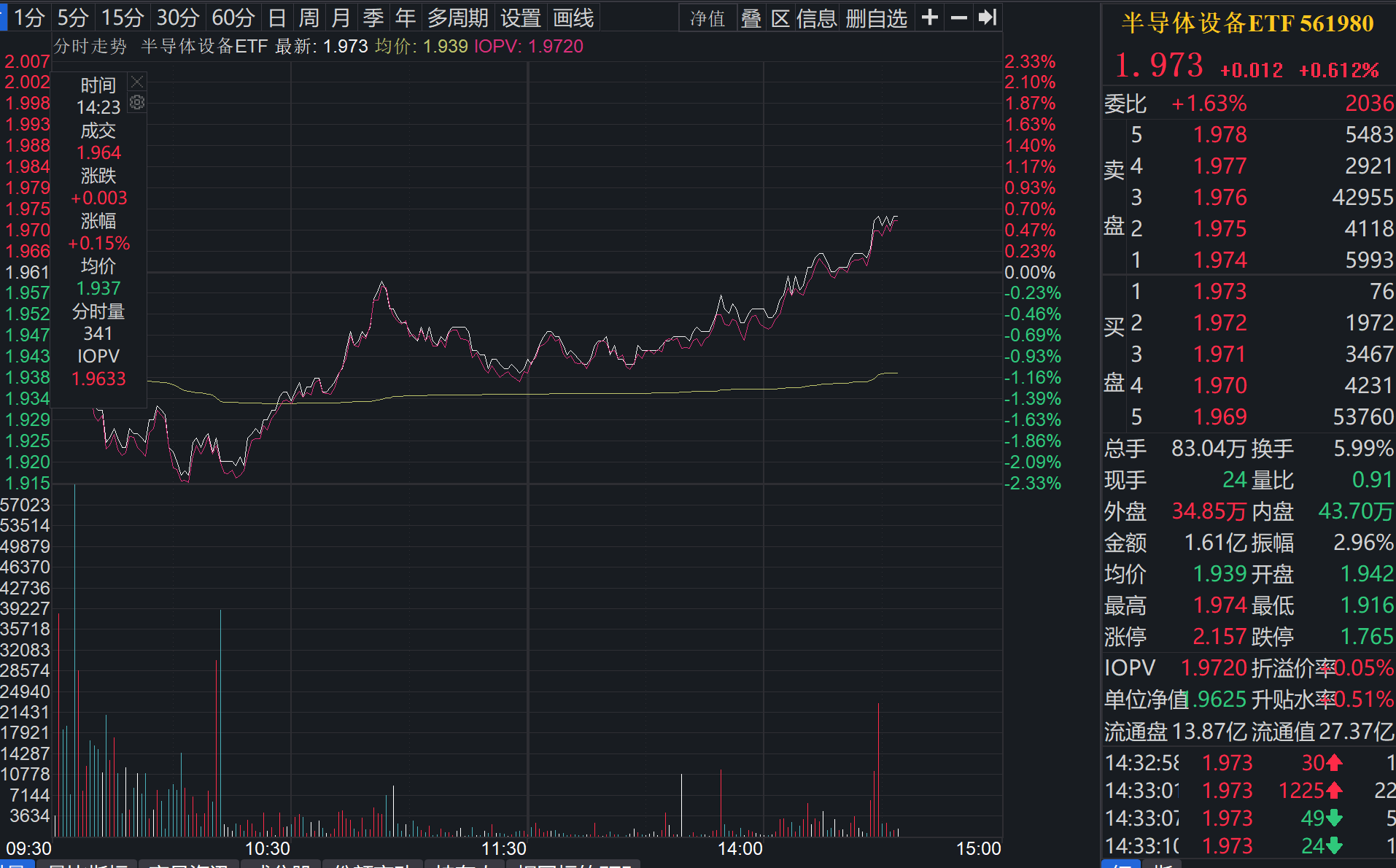This screenshot has width=1396, height=868.
Task: Open the gear settings icon on the tooltip
Action: point(136,103)
